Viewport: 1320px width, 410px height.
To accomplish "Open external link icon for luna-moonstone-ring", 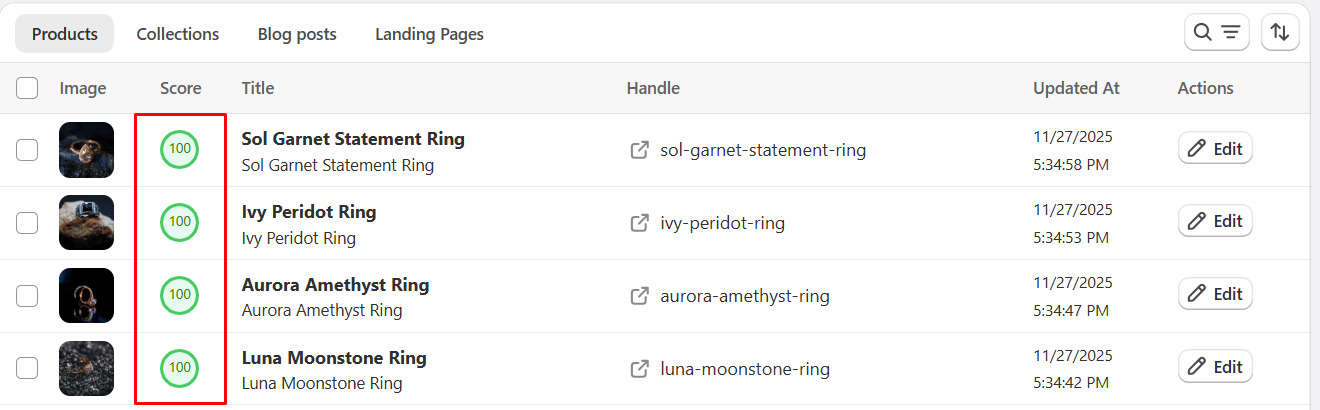I will pyautogui.click(x=639, y=369).
